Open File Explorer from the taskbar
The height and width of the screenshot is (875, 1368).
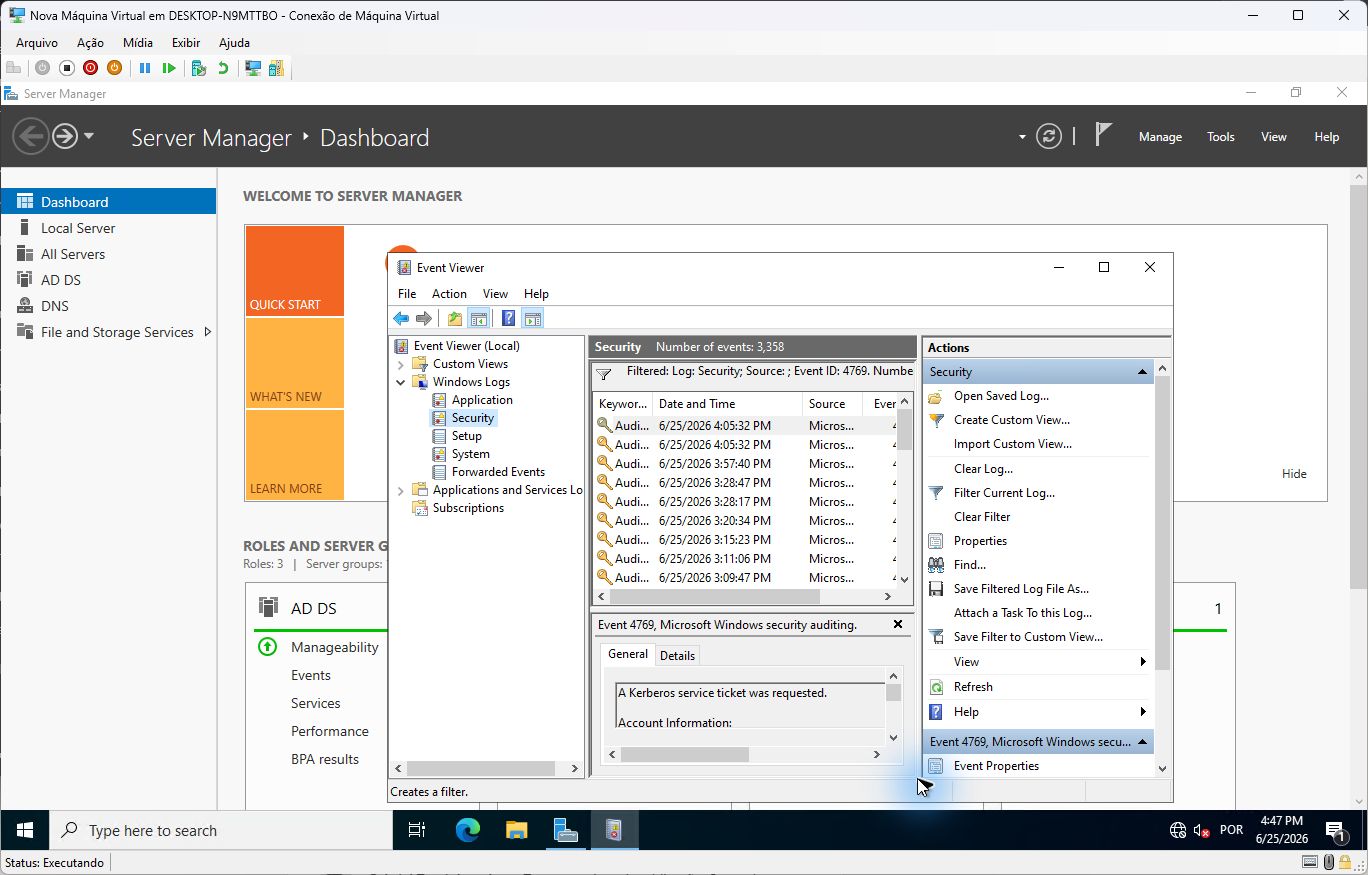(x=516, y=830)
